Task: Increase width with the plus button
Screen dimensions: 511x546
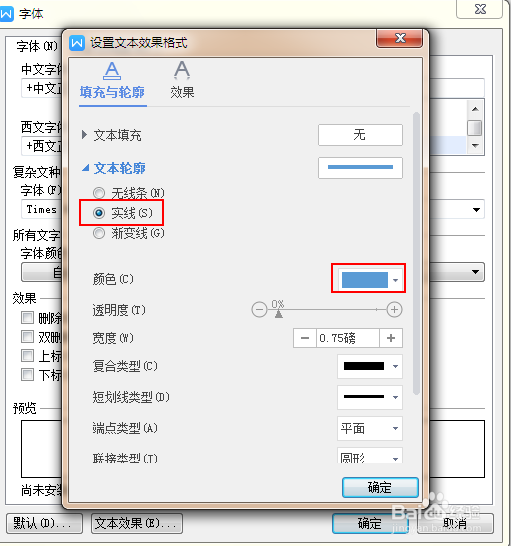Action: [391, 338]
